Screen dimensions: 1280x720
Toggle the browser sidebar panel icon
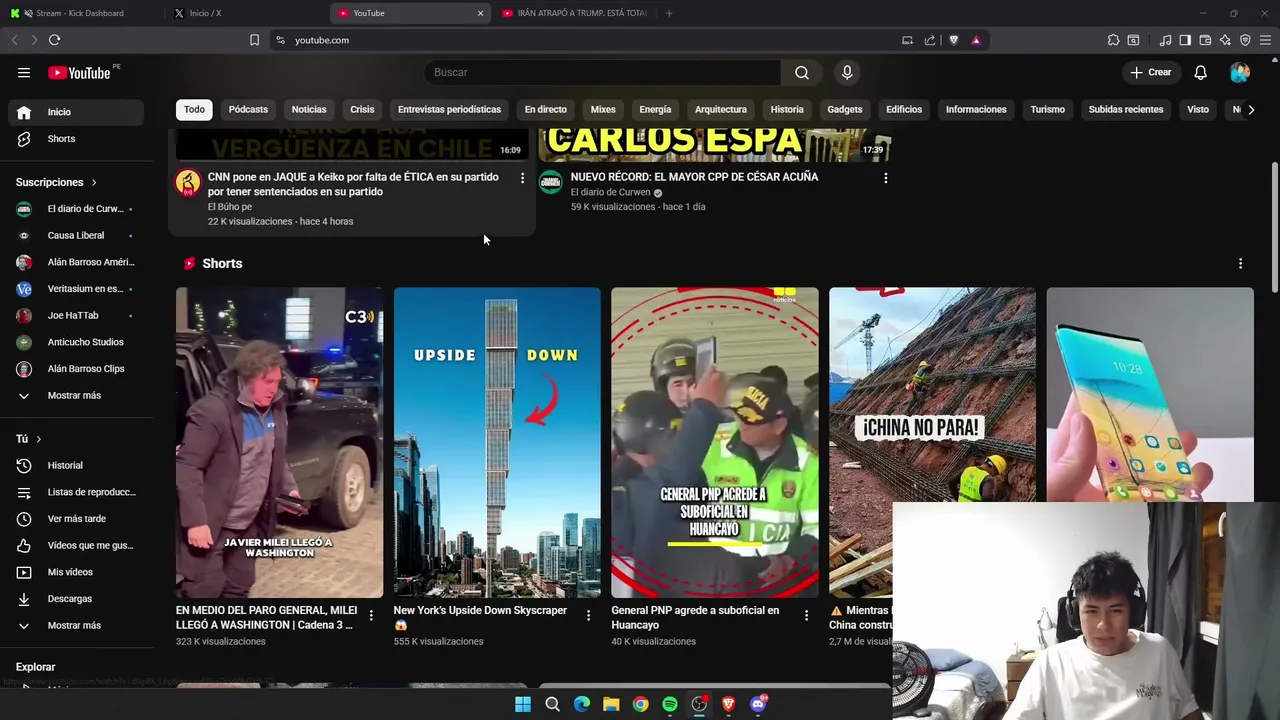pos(1185,40)
